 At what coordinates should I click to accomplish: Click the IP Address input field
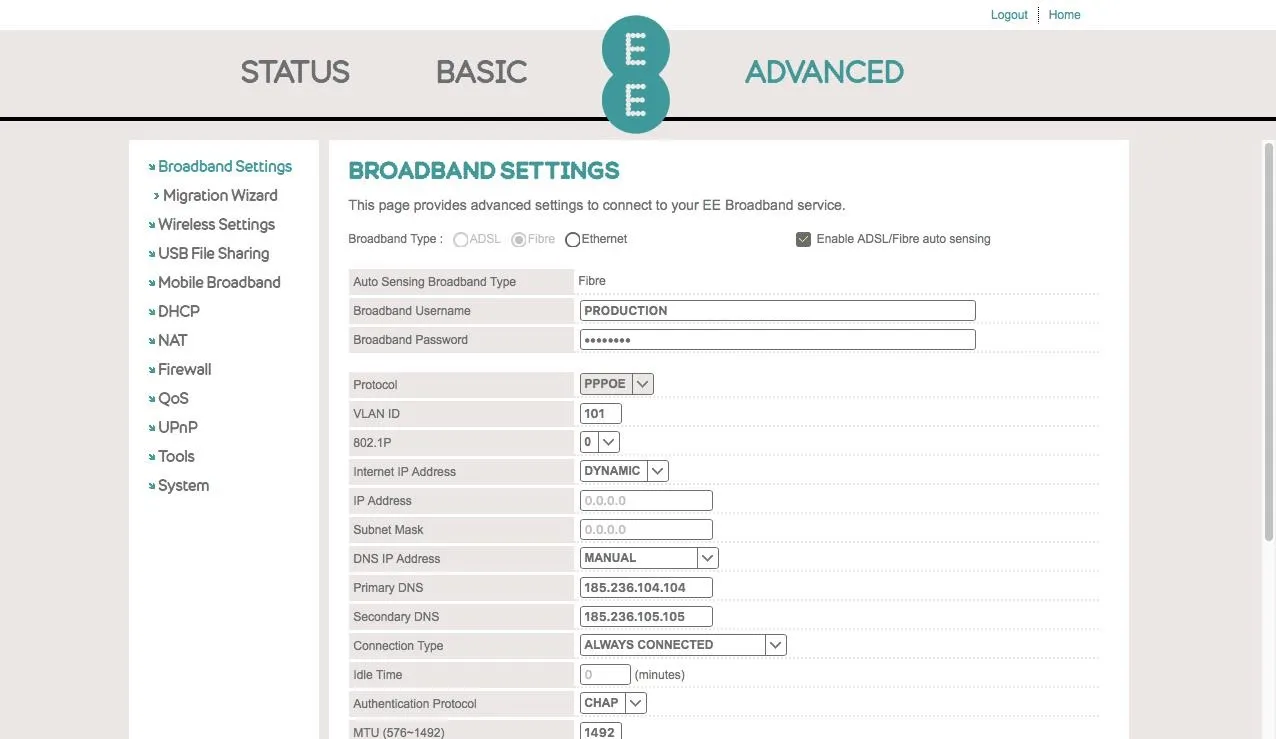(x=646, y=500)
